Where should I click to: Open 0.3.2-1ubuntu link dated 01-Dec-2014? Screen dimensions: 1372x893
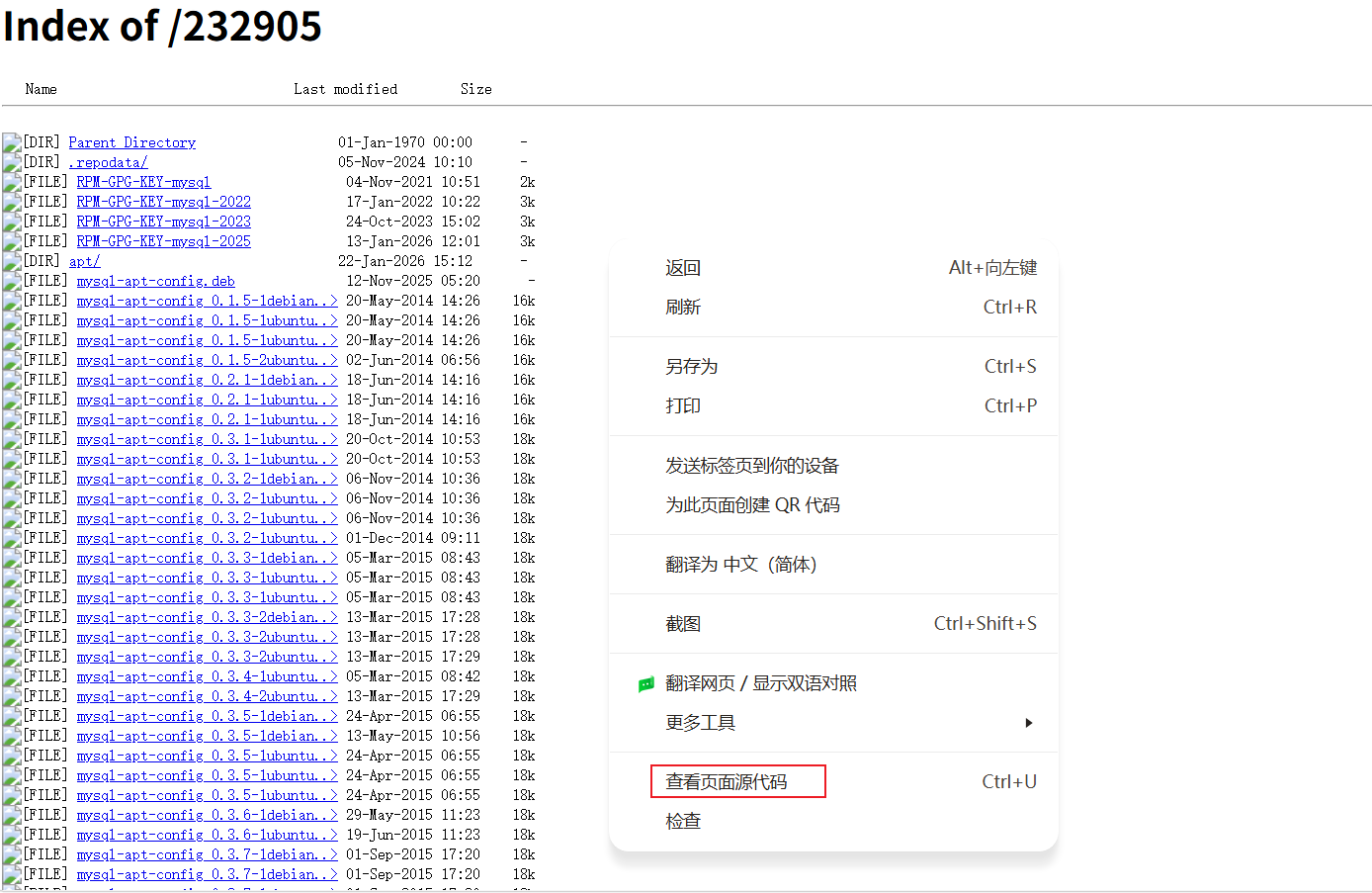[207, 538]
